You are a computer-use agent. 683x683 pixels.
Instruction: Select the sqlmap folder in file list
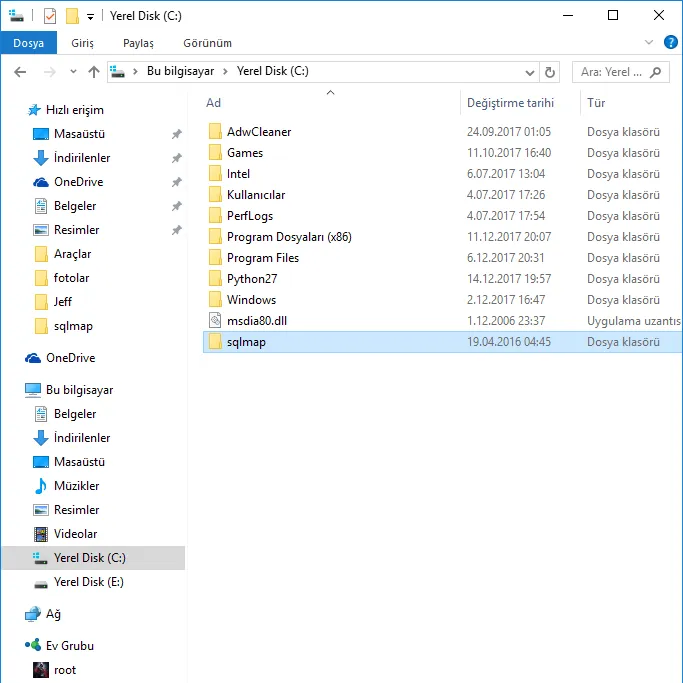443,342
